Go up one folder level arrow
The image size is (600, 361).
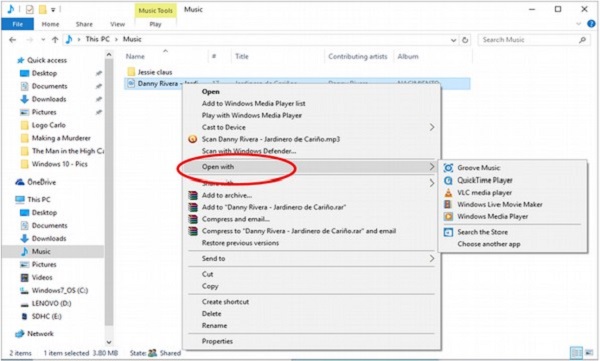pos(55,39)
